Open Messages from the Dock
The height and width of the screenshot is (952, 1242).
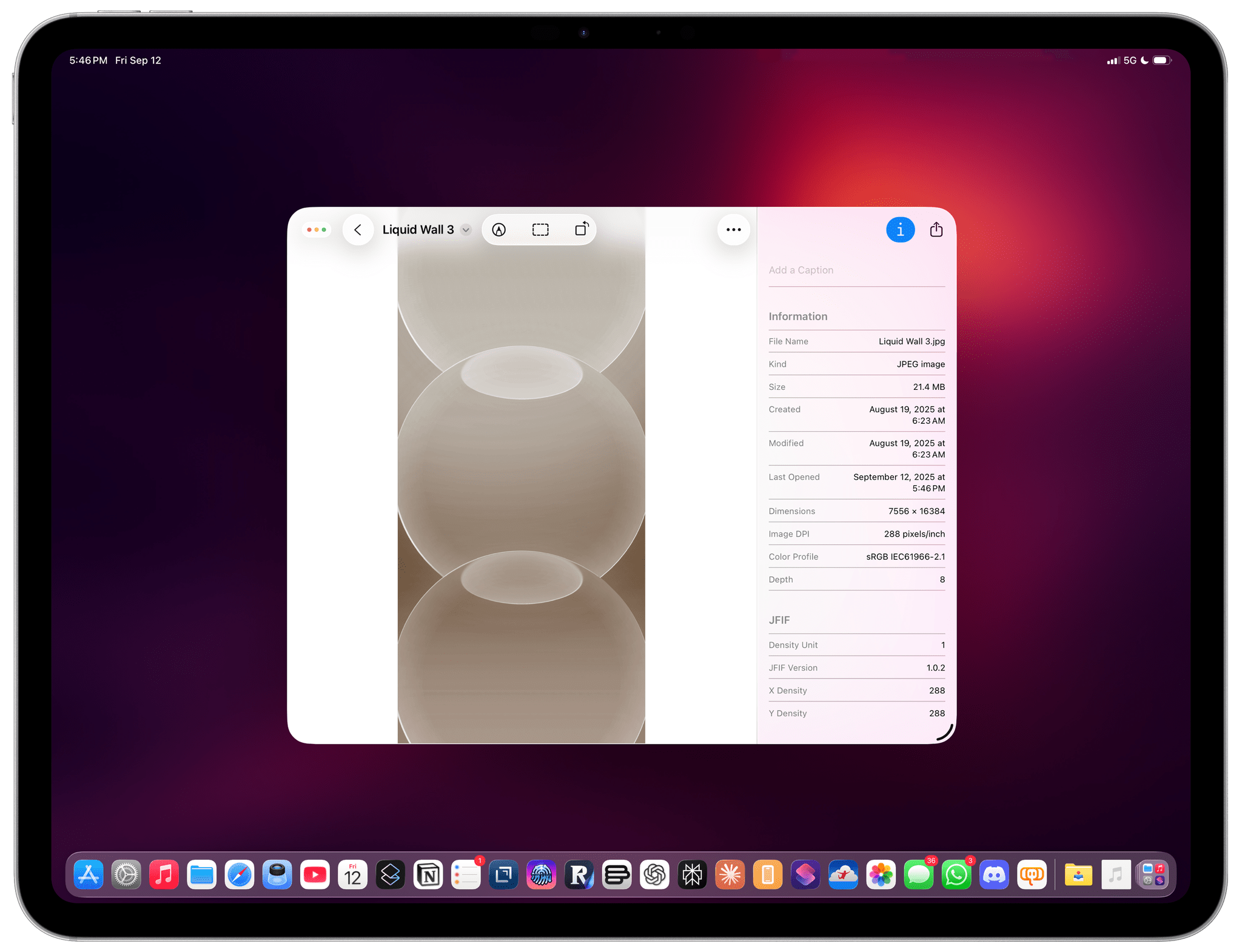tap(919, 875)
